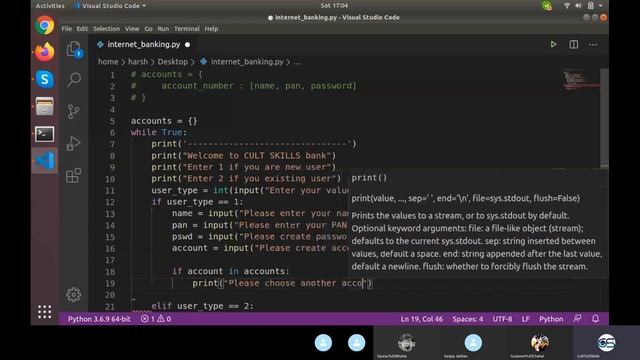Image resolution: width=640 pixels, height=360 pixels.
Task: Open the Terminal from the dock
Action: tap(44, 134)
